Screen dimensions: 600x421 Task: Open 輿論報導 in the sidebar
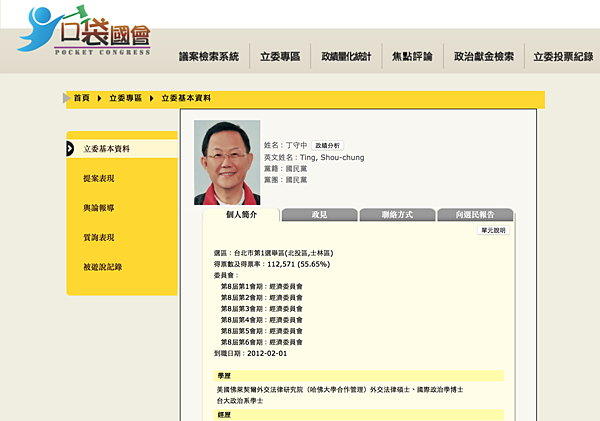tap(99, 208)
